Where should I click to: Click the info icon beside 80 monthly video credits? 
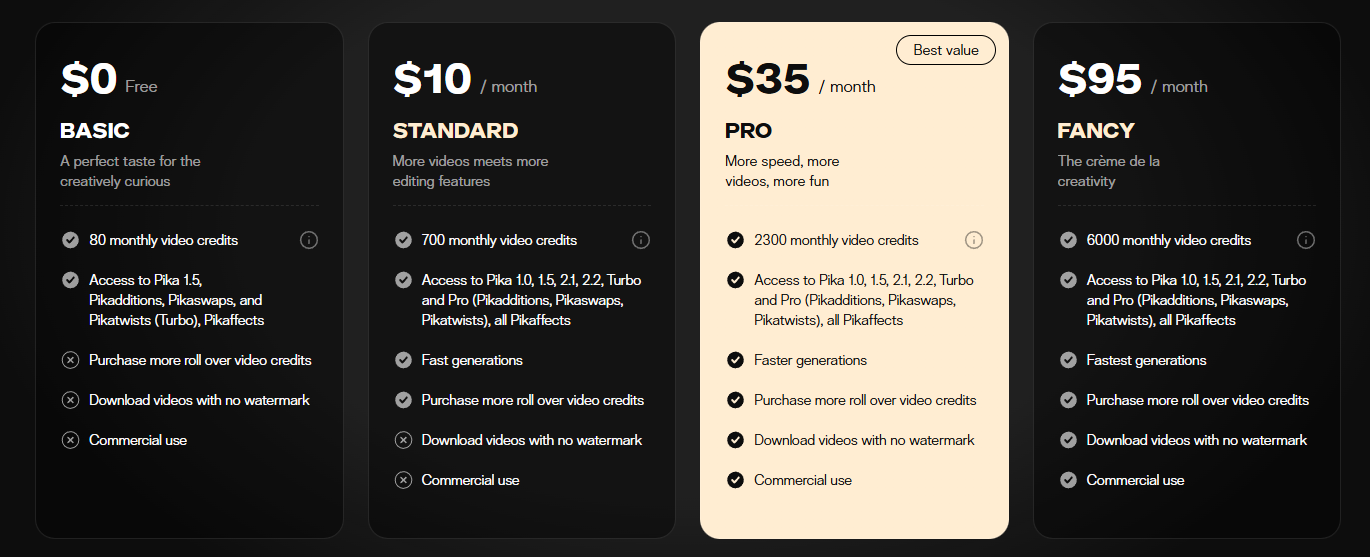tap(309, 240)
